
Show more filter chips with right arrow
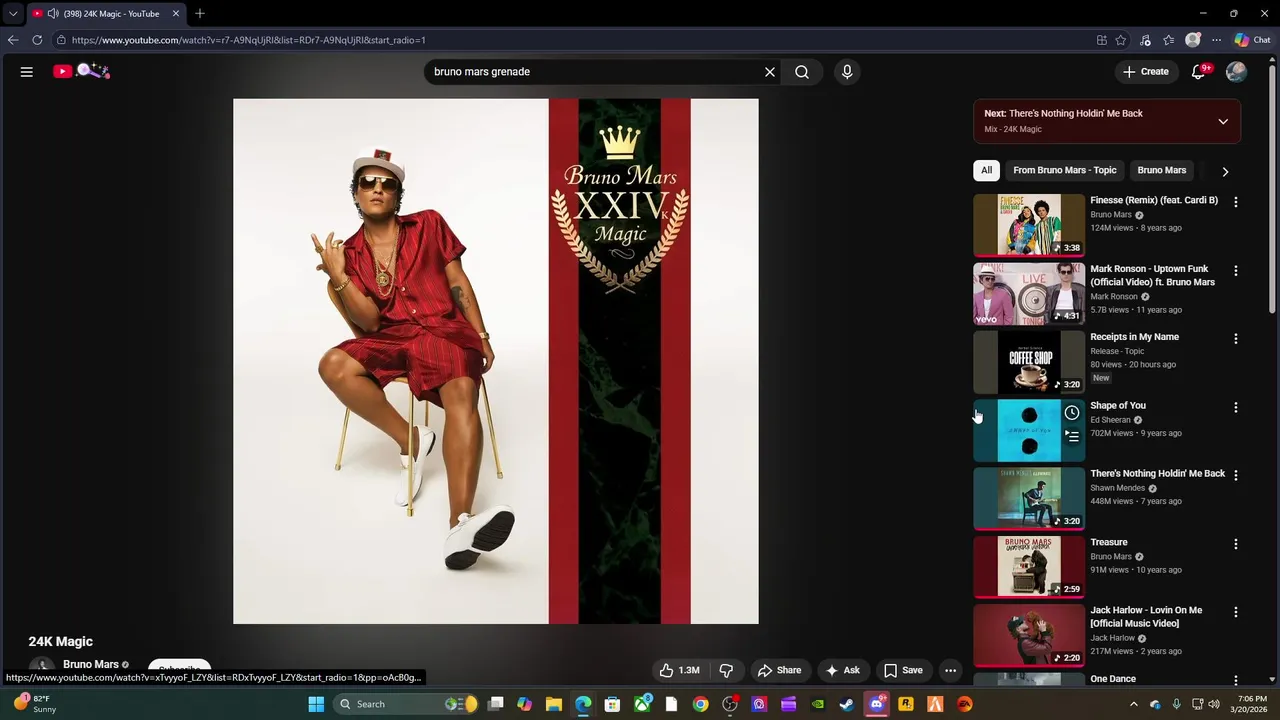(x=1225, y=171)
